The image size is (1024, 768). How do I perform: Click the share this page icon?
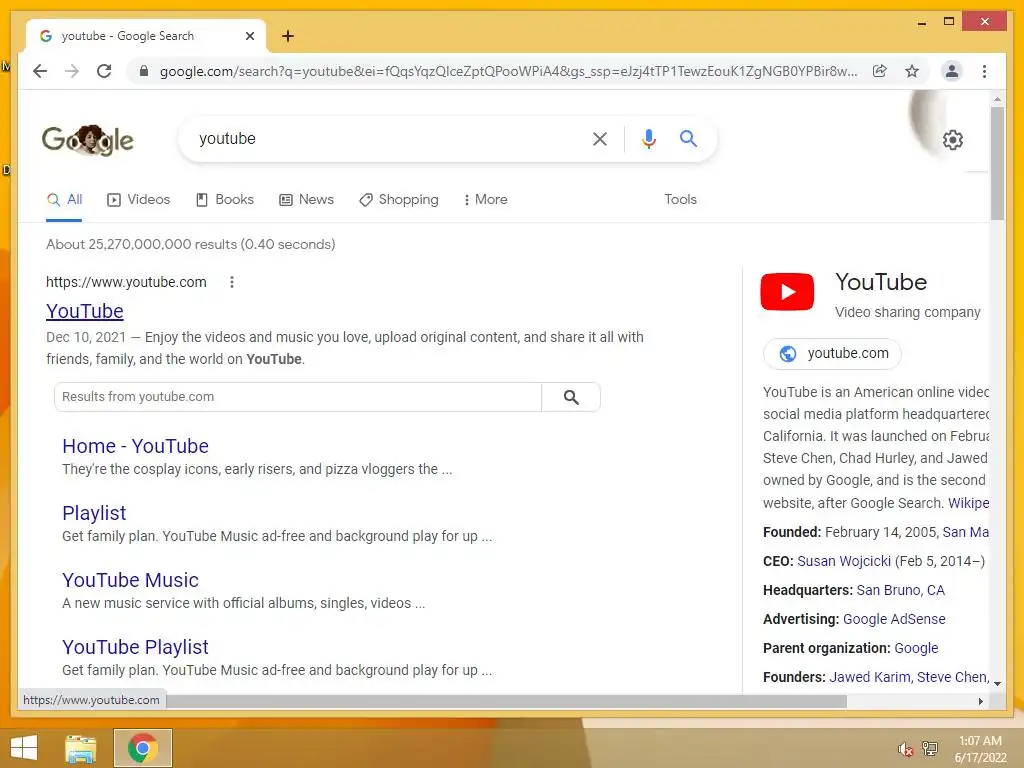(x=880, y=71)
